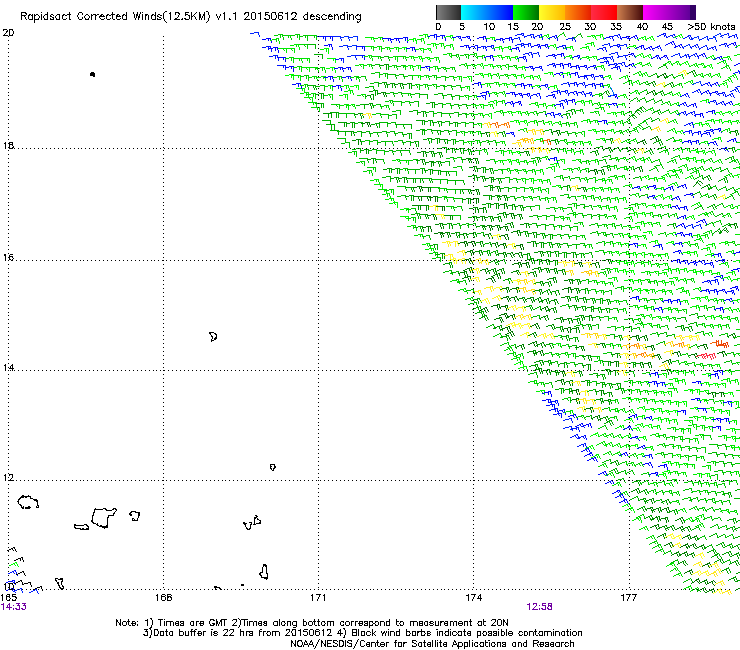This screenshot has height=650, width=740.
Task: Click the latitude label 14
Action: 8,368
